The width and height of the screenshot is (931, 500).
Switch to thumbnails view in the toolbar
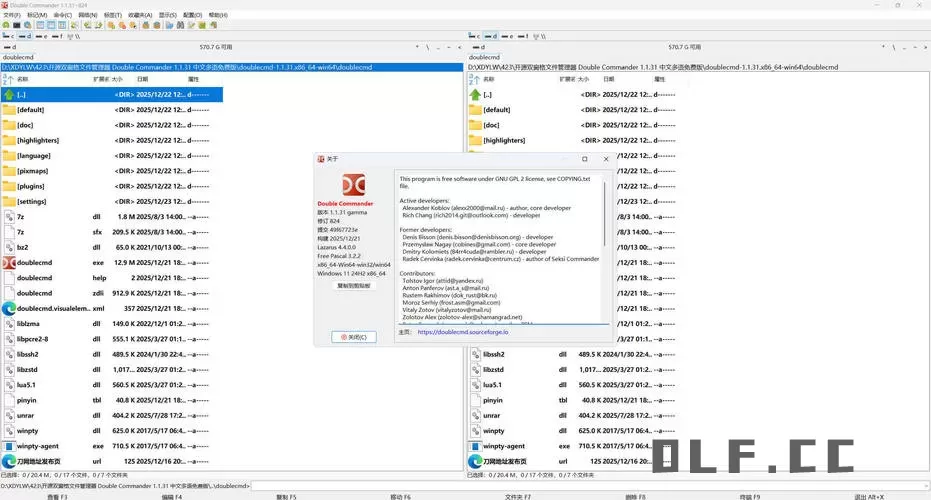point(62,26)
